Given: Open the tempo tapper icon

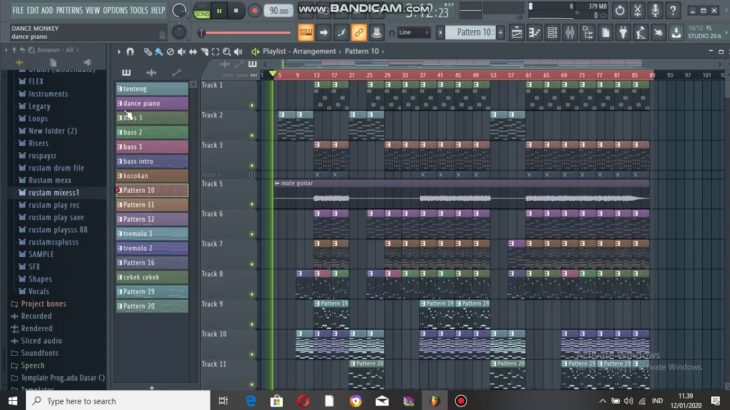Looking at the screenshot, I should (641, 33).
